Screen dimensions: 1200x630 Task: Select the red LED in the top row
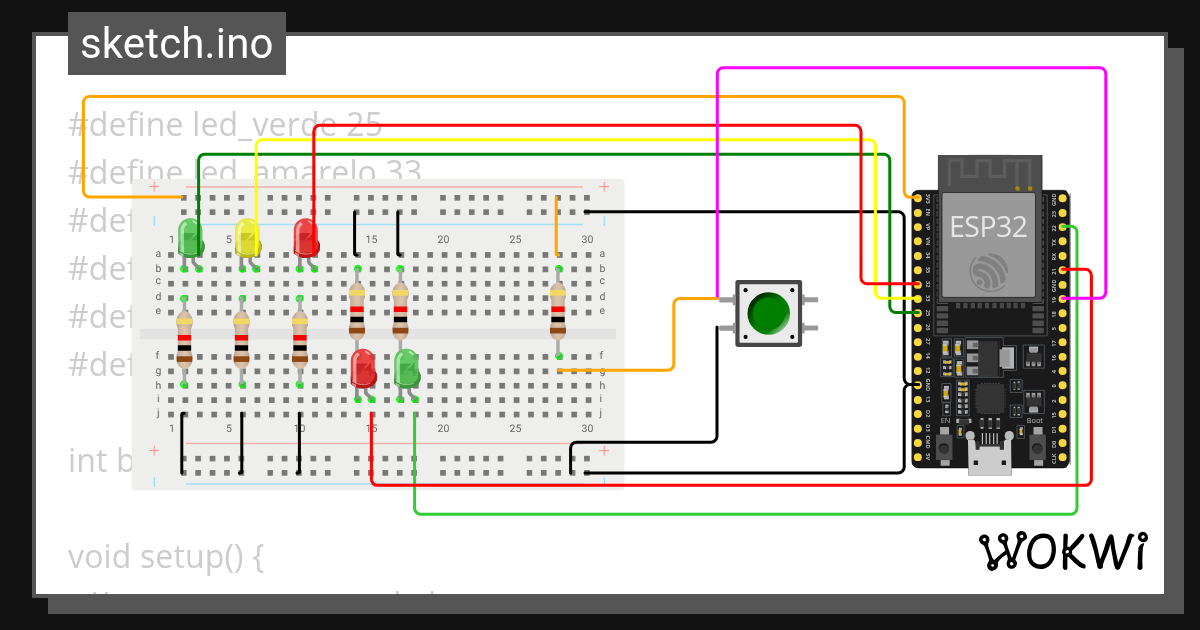coord(305,237)
